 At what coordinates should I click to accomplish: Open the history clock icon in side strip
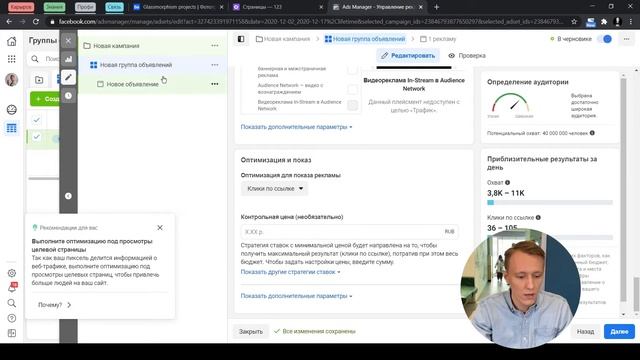(68, 96)
